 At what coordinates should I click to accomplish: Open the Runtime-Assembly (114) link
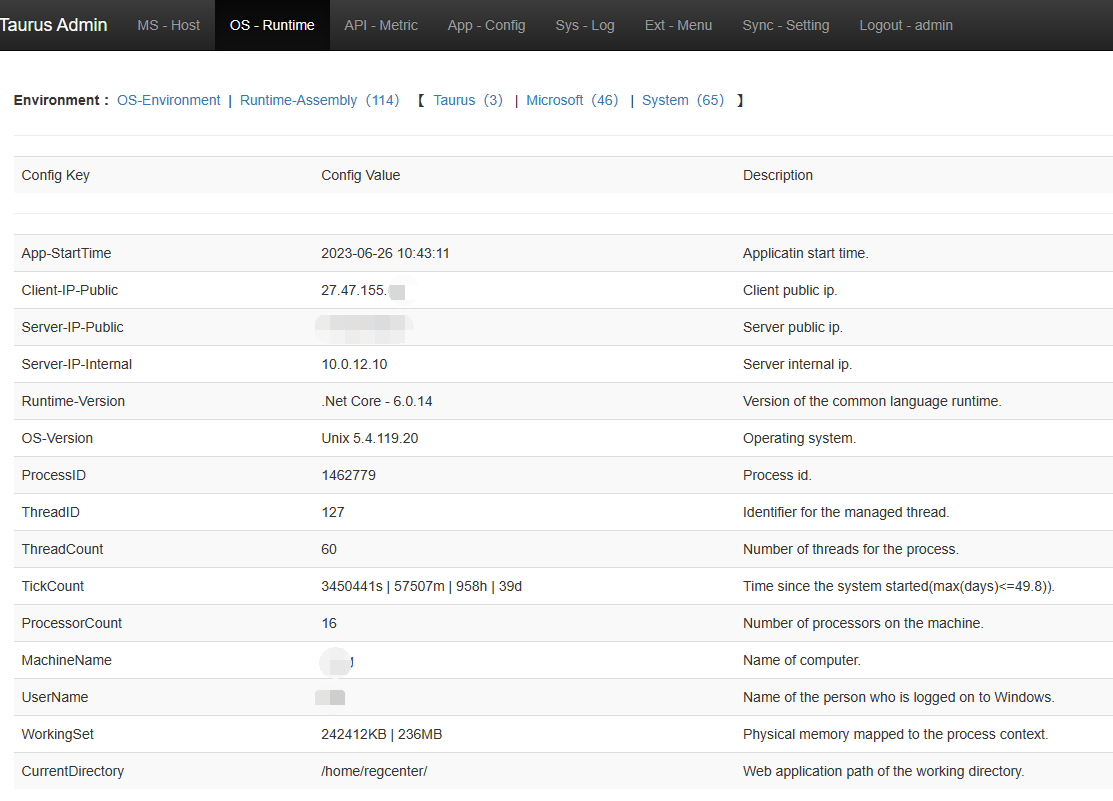(x=319, y=100)
